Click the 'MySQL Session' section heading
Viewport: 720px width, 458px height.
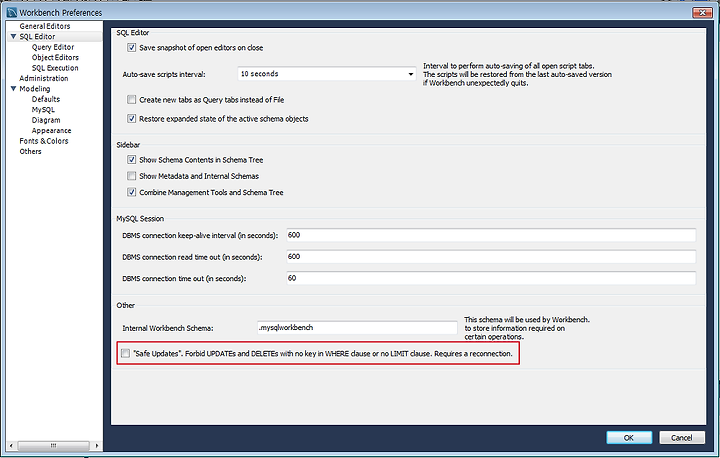tap(140, 219)
